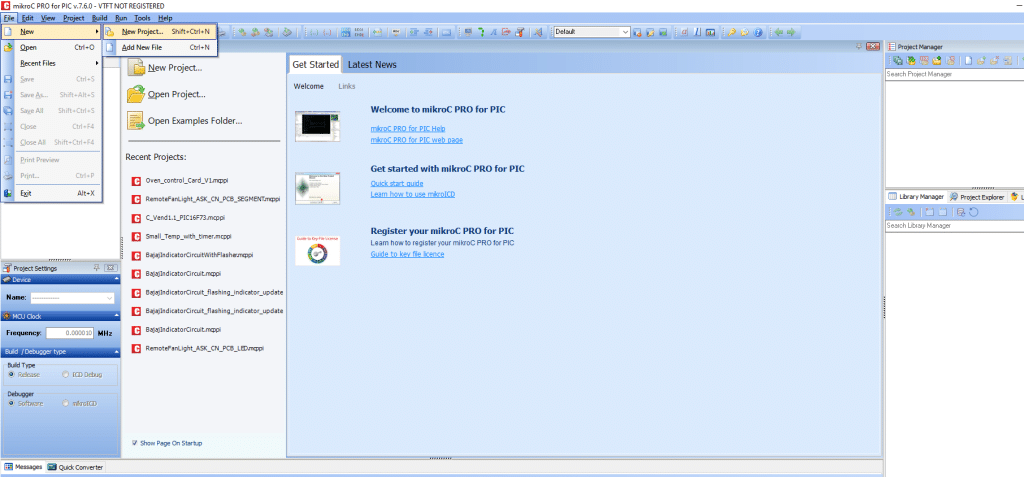Open the mikroC PRO for PIC web page link
1024x477 pixels.
point(417,140)
